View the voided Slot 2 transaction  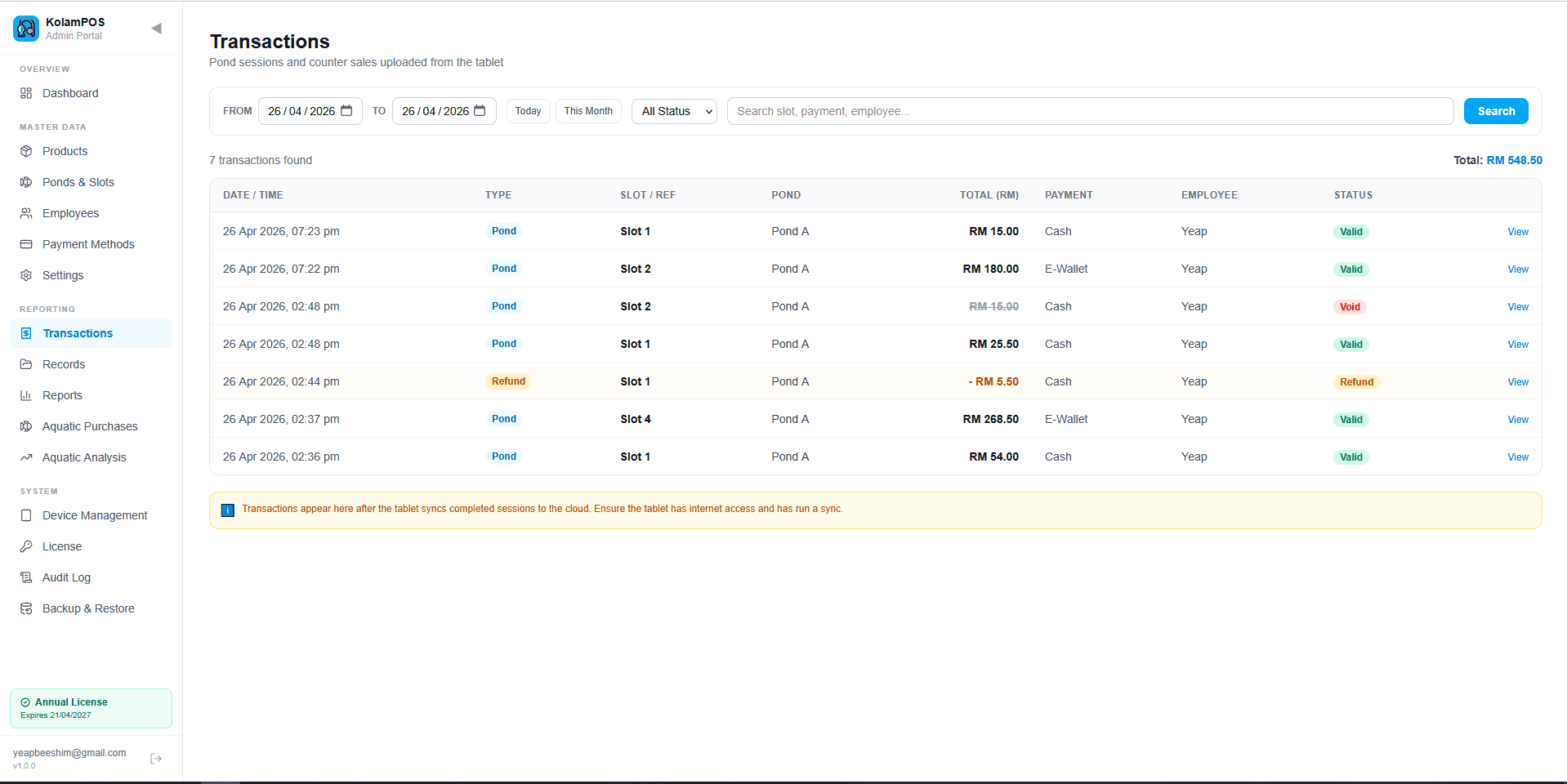[1517, 307]
